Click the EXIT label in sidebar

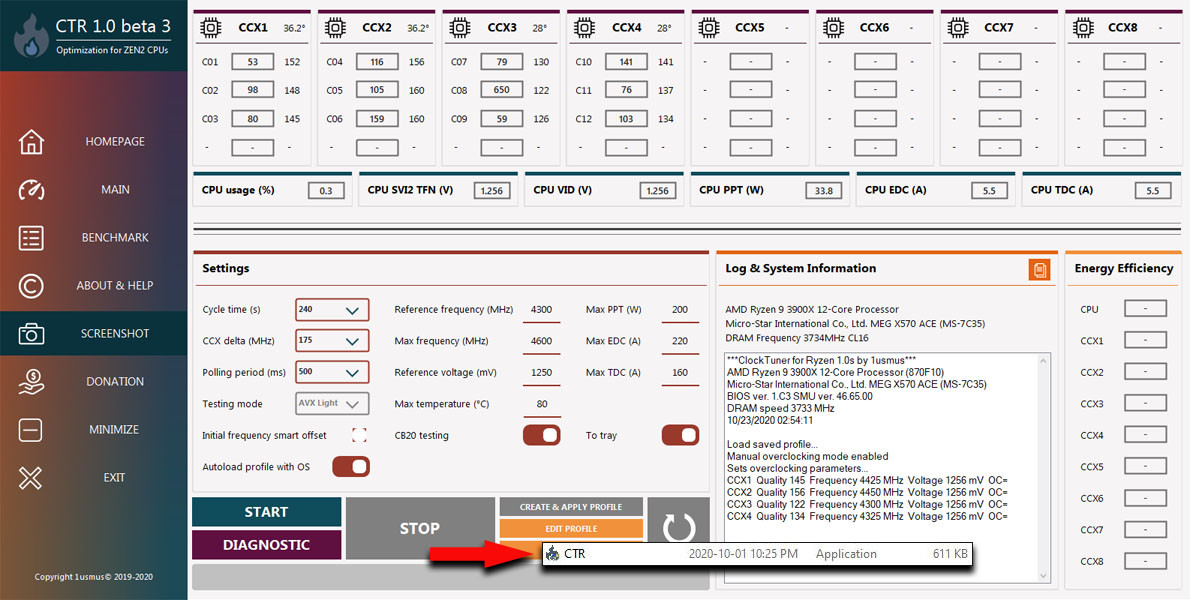pyautogui.click(x=115, y=478)
